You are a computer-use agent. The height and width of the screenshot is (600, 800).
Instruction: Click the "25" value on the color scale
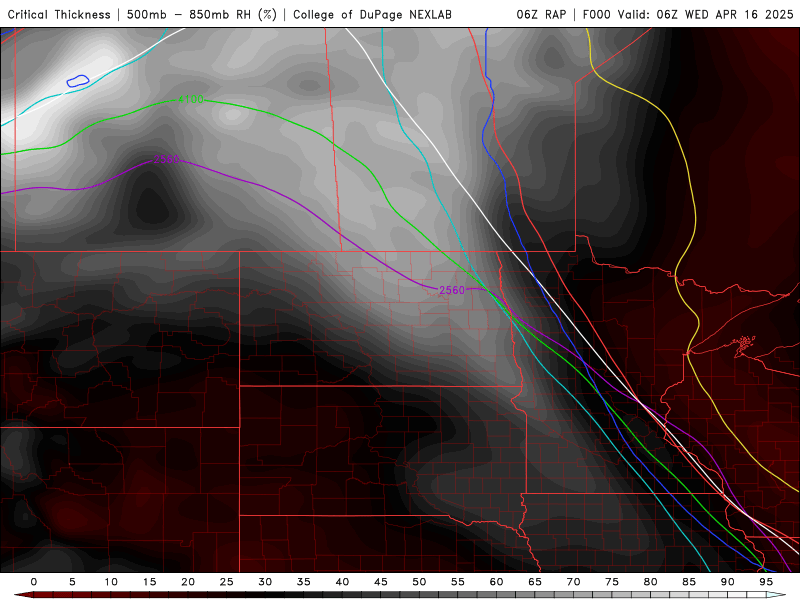[227, 582]
